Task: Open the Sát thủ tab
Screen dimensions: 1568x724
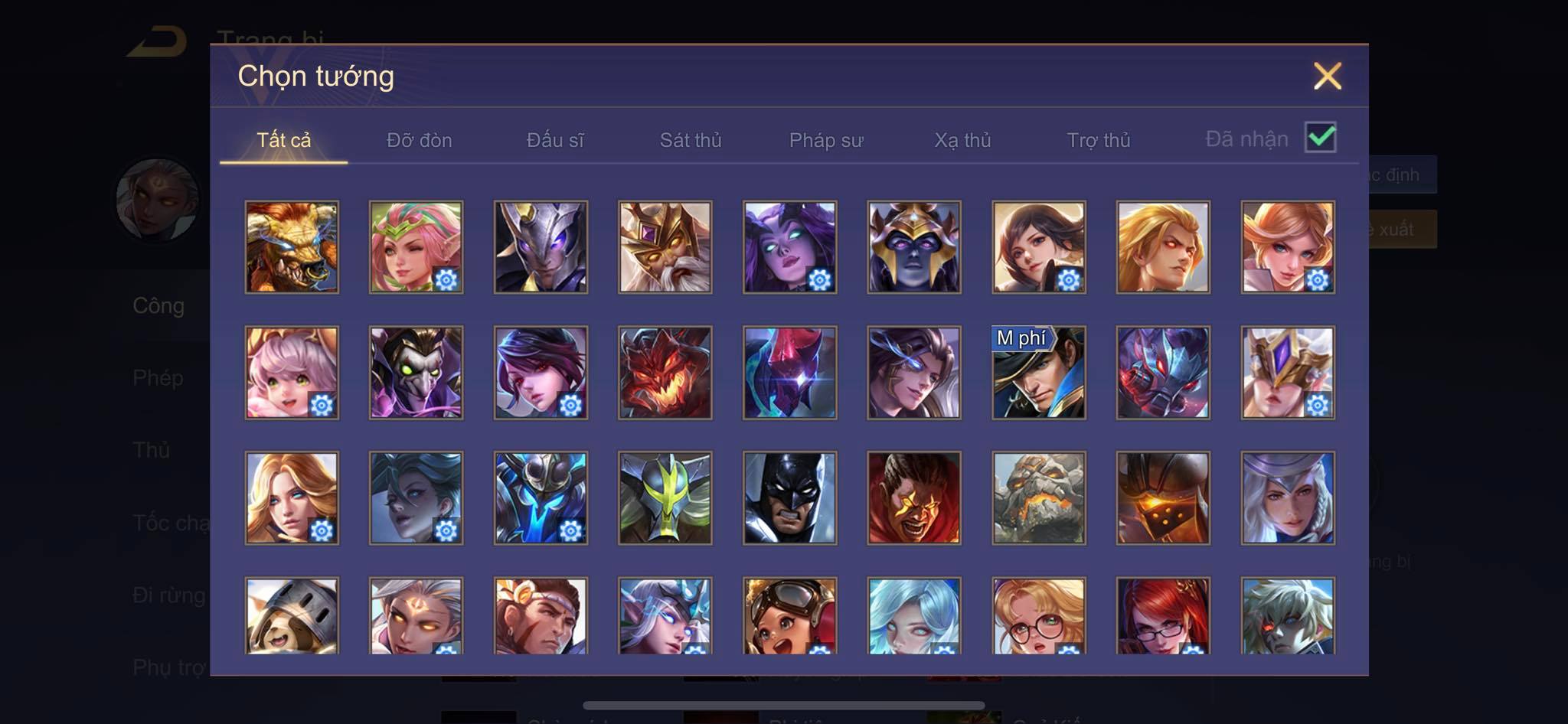Action: [x=691, y=140]
